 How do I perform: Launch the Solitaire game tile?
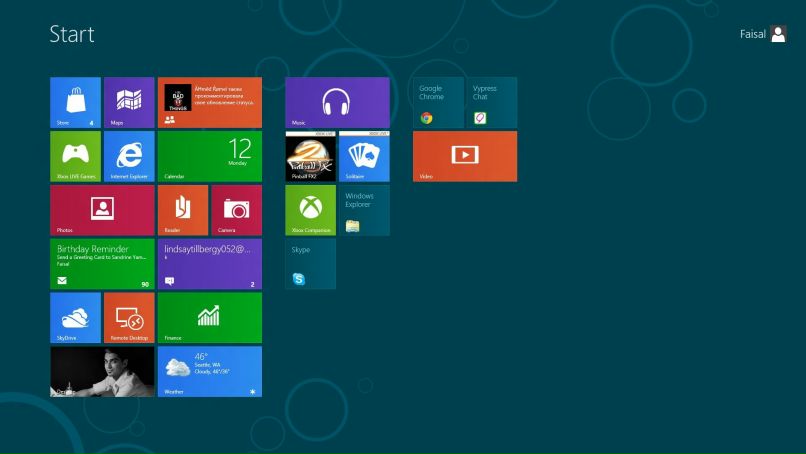(364, 156)
